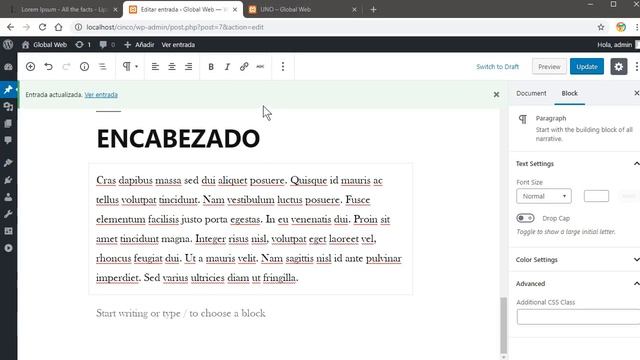Go back in the browser
The height and width of the screenshot is (360, 640).
[10, 27]
